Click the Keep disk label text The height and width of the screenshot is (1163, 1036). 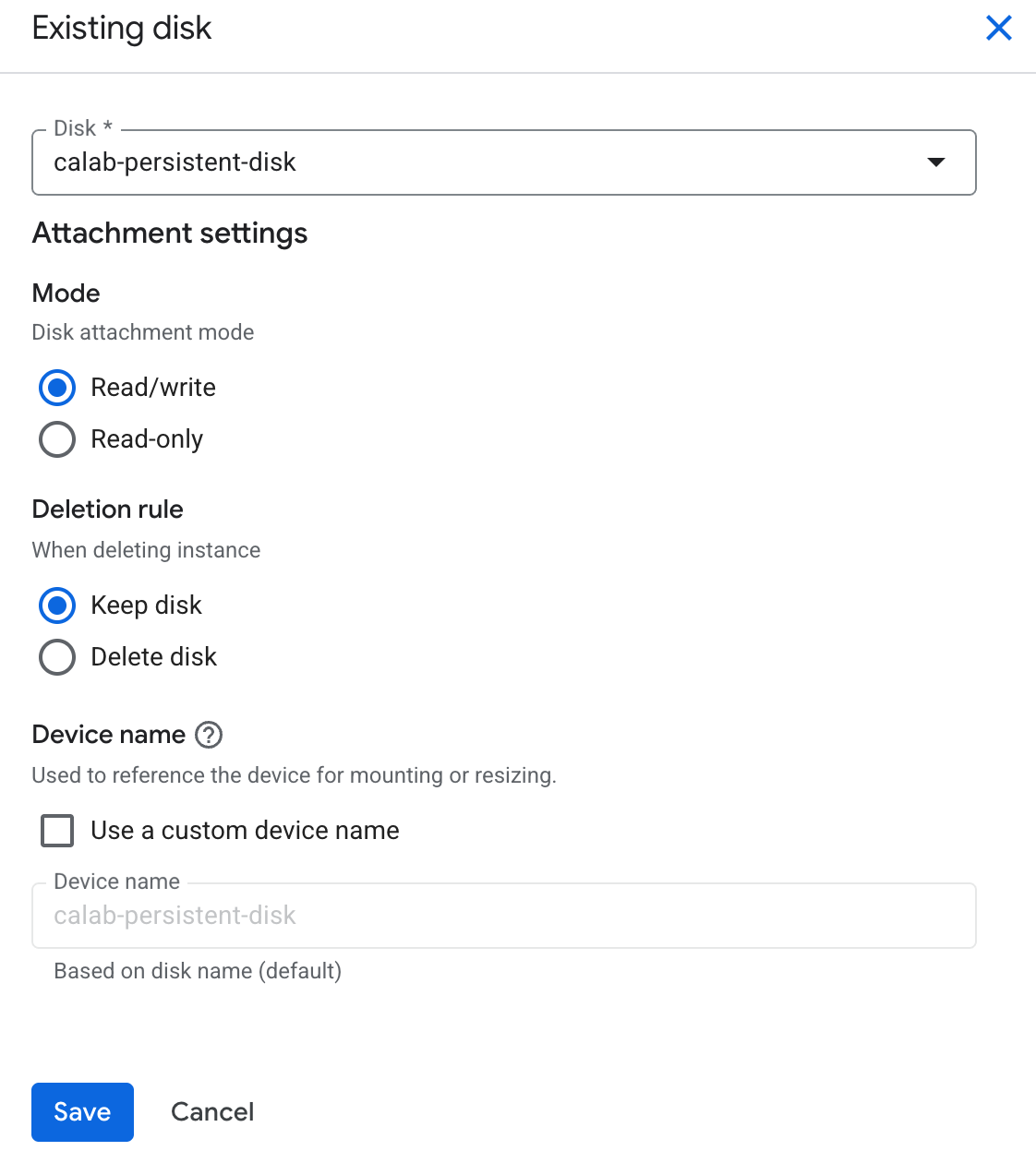pyautogui.click(x=146, y=605)
